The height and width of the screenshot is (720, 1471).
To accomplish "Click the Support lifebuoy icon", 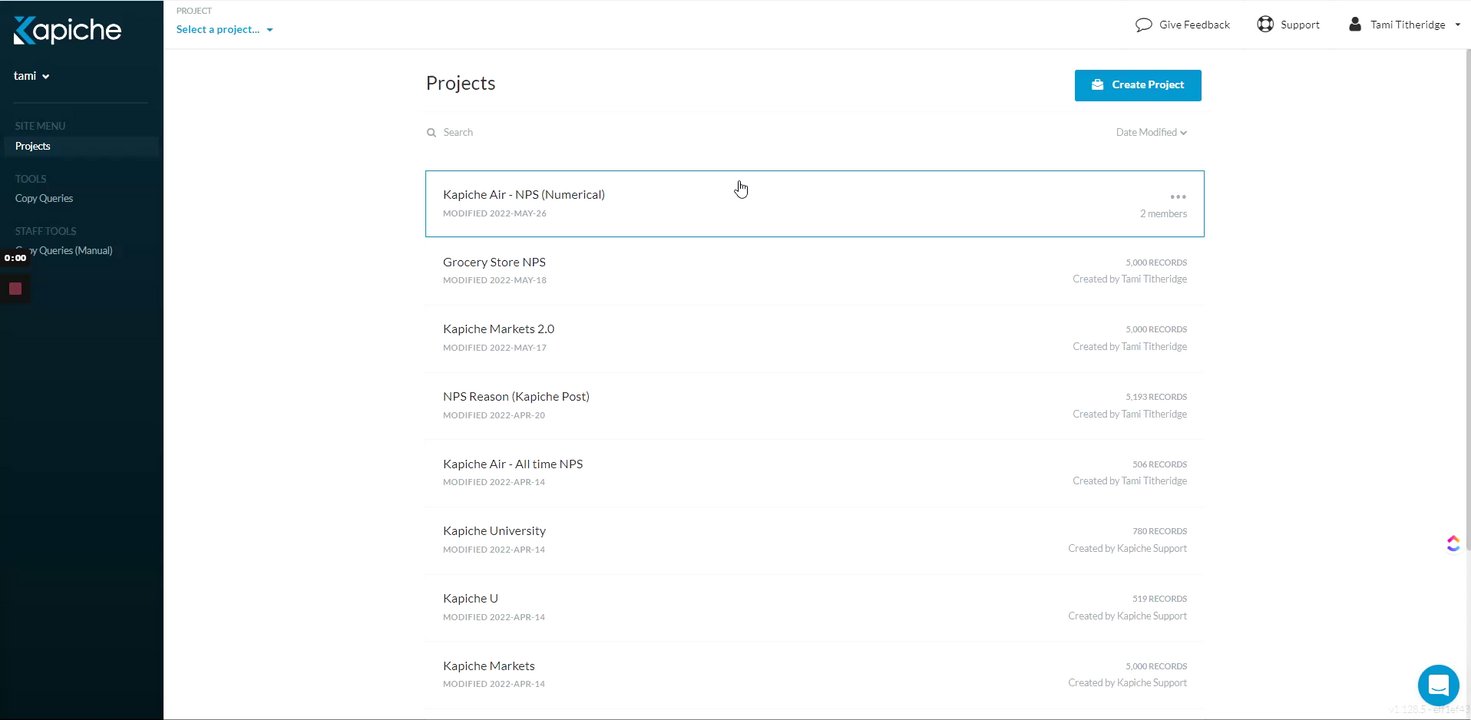I will coord(1265,25).
